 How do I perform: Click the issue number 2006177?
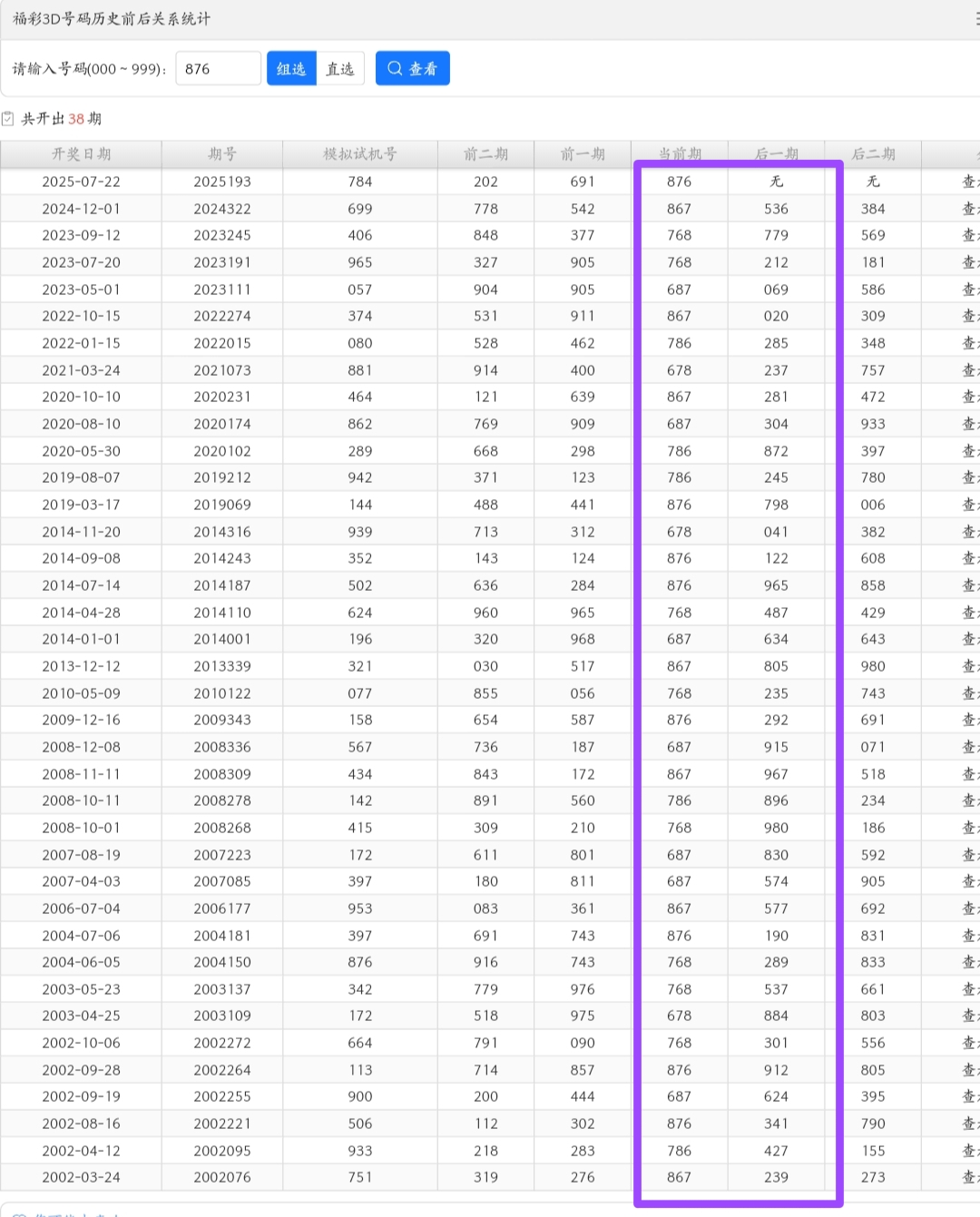pyautogui.click(x=222, y=908)
